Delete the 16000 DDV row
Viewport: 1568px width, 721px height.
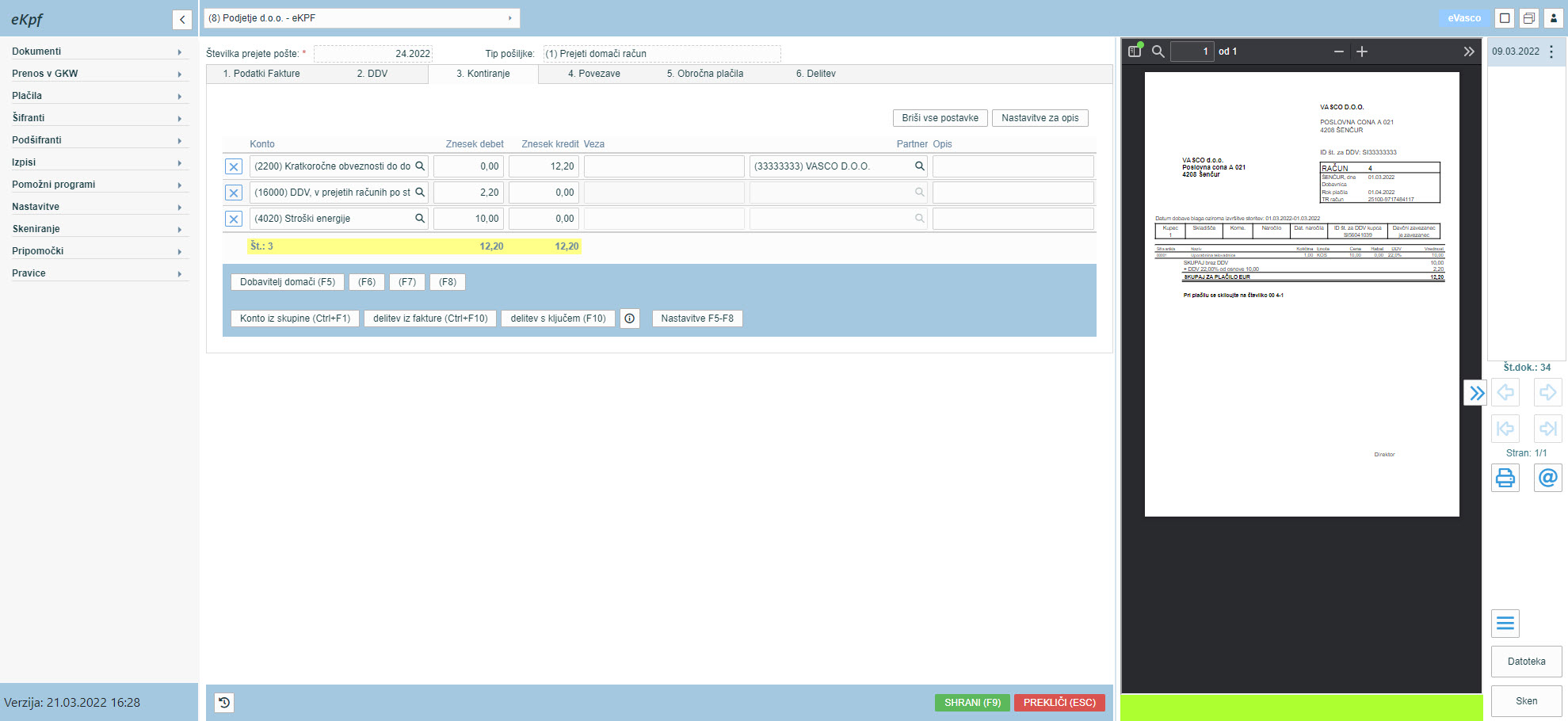(x=234, y=193)
